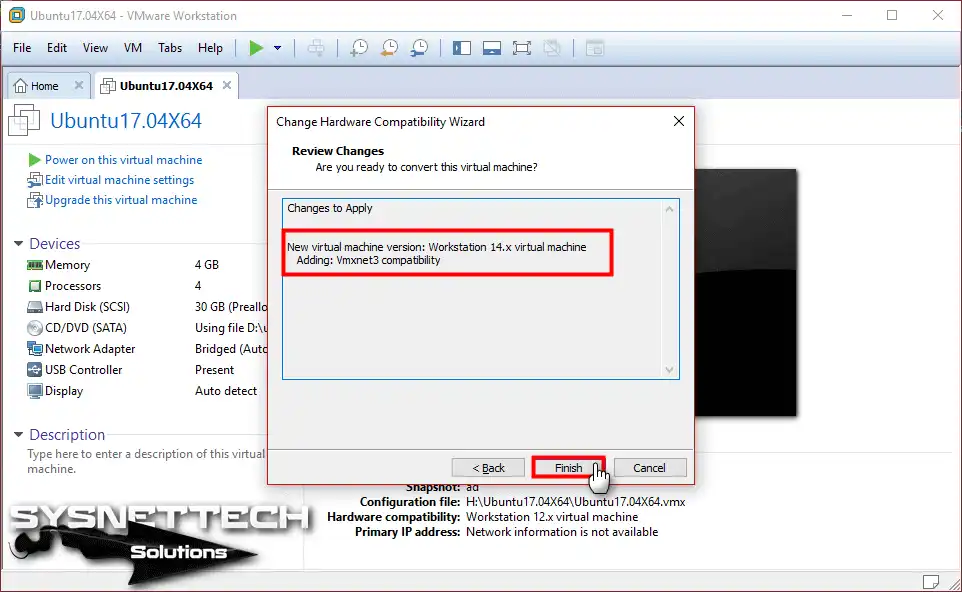The image size is (962, 592).
Task: Collapse the Description section
Action: pos(18,434)
